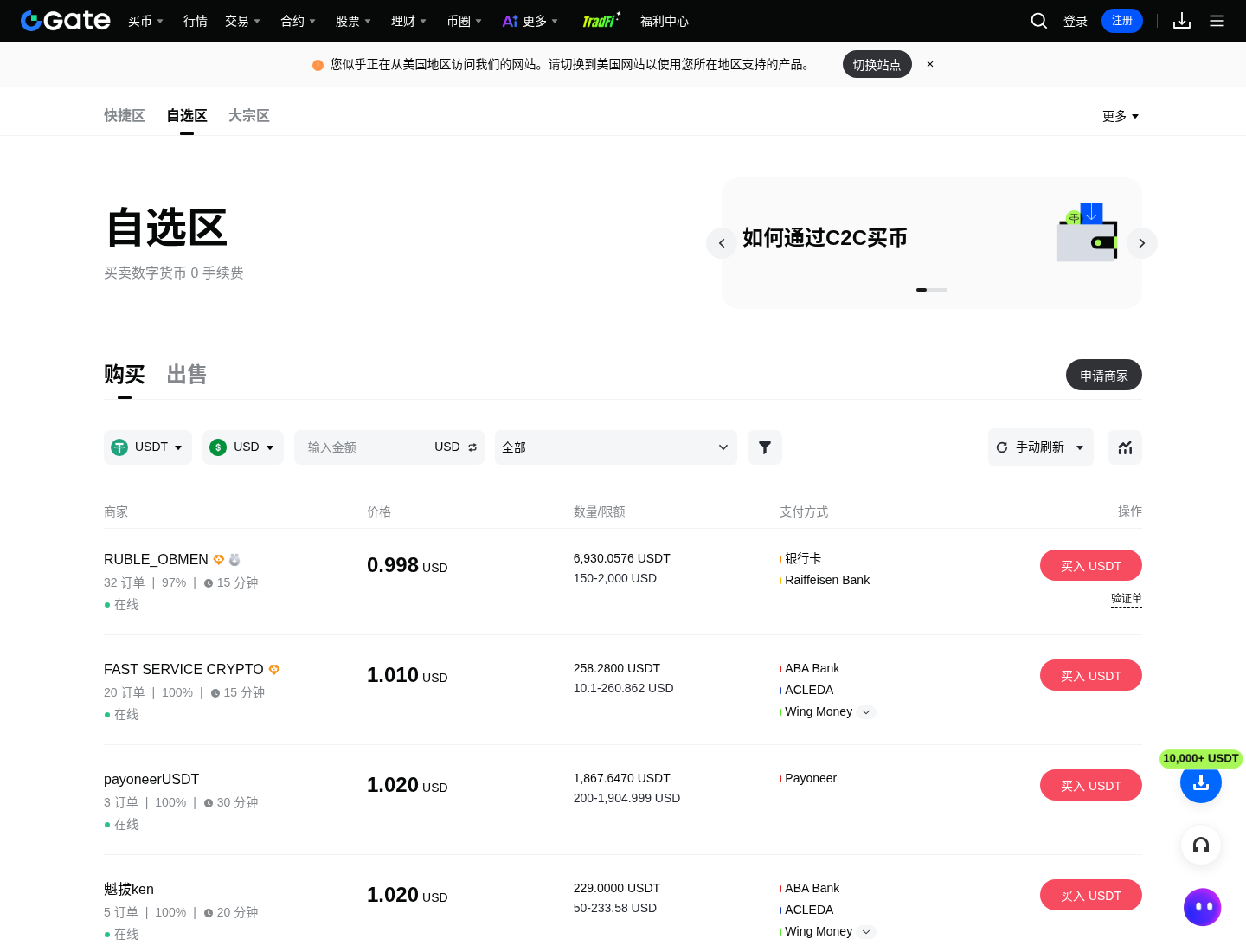The image size is (1246, 952).
Task: Open the USDT coin dropdown
Action: tap(148, 447)
